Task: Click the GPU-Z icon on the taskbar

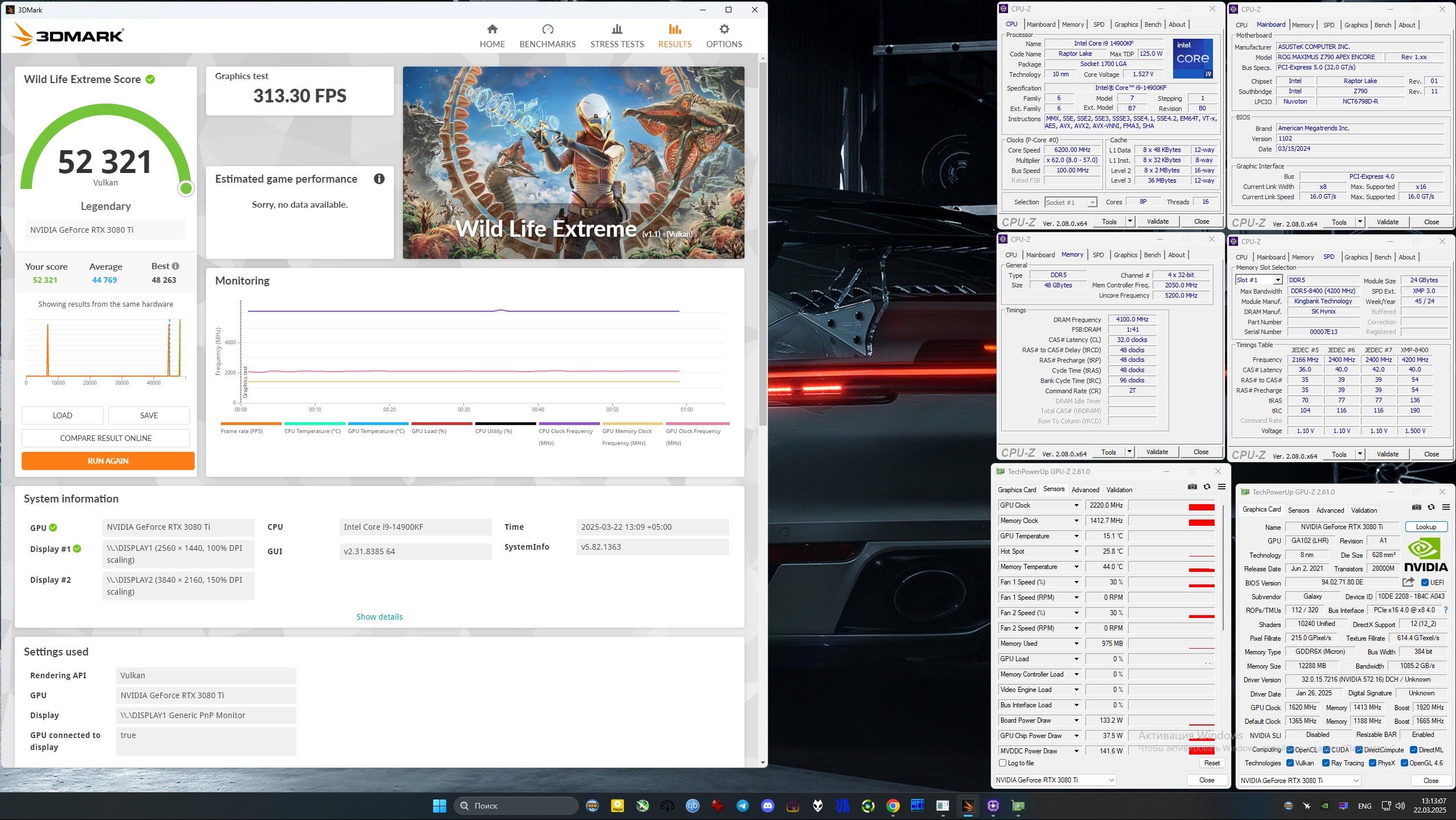Action: pyautogui.click(x=1018, y=805)
